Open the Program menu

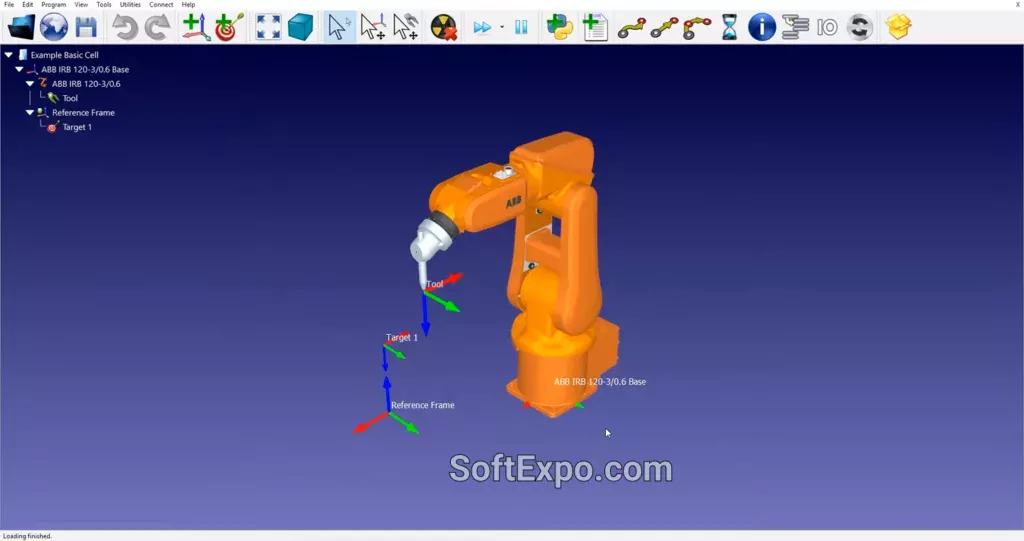(x=54, y=5)
